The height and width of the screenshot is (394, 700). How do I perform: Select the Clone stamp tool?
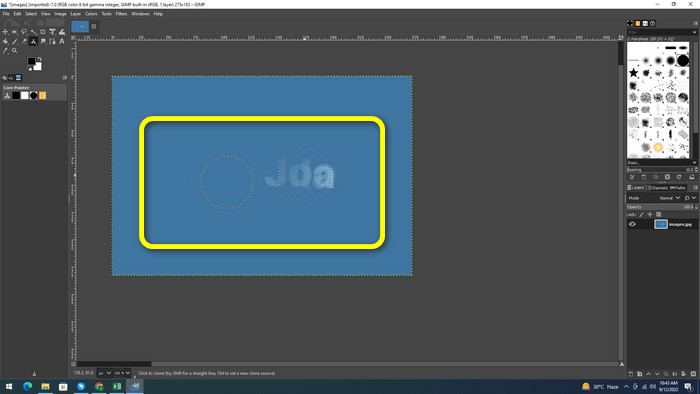tap(33, 41)
